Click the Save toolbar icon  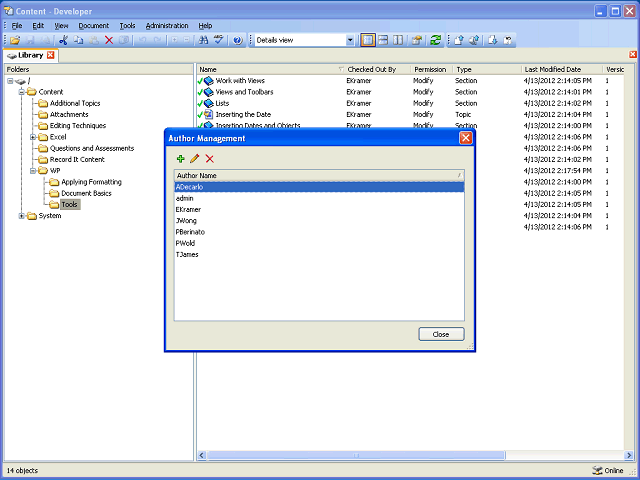(x=30, y=40)
